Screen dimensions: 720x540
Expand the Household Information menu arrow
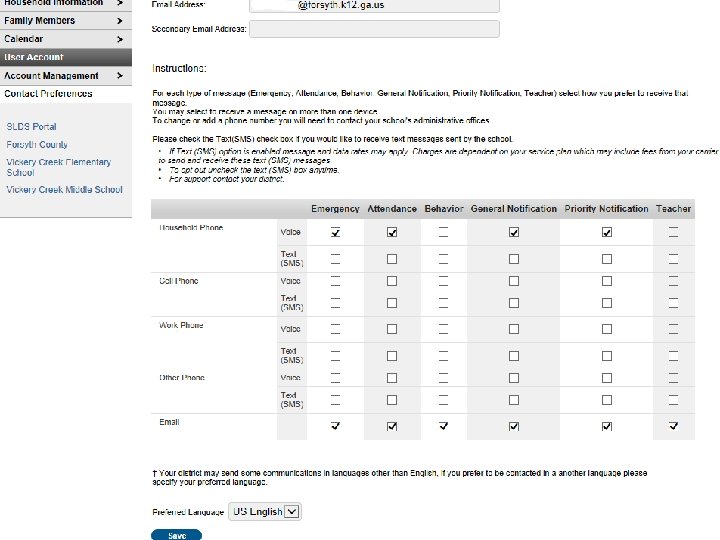click(120, 3)
